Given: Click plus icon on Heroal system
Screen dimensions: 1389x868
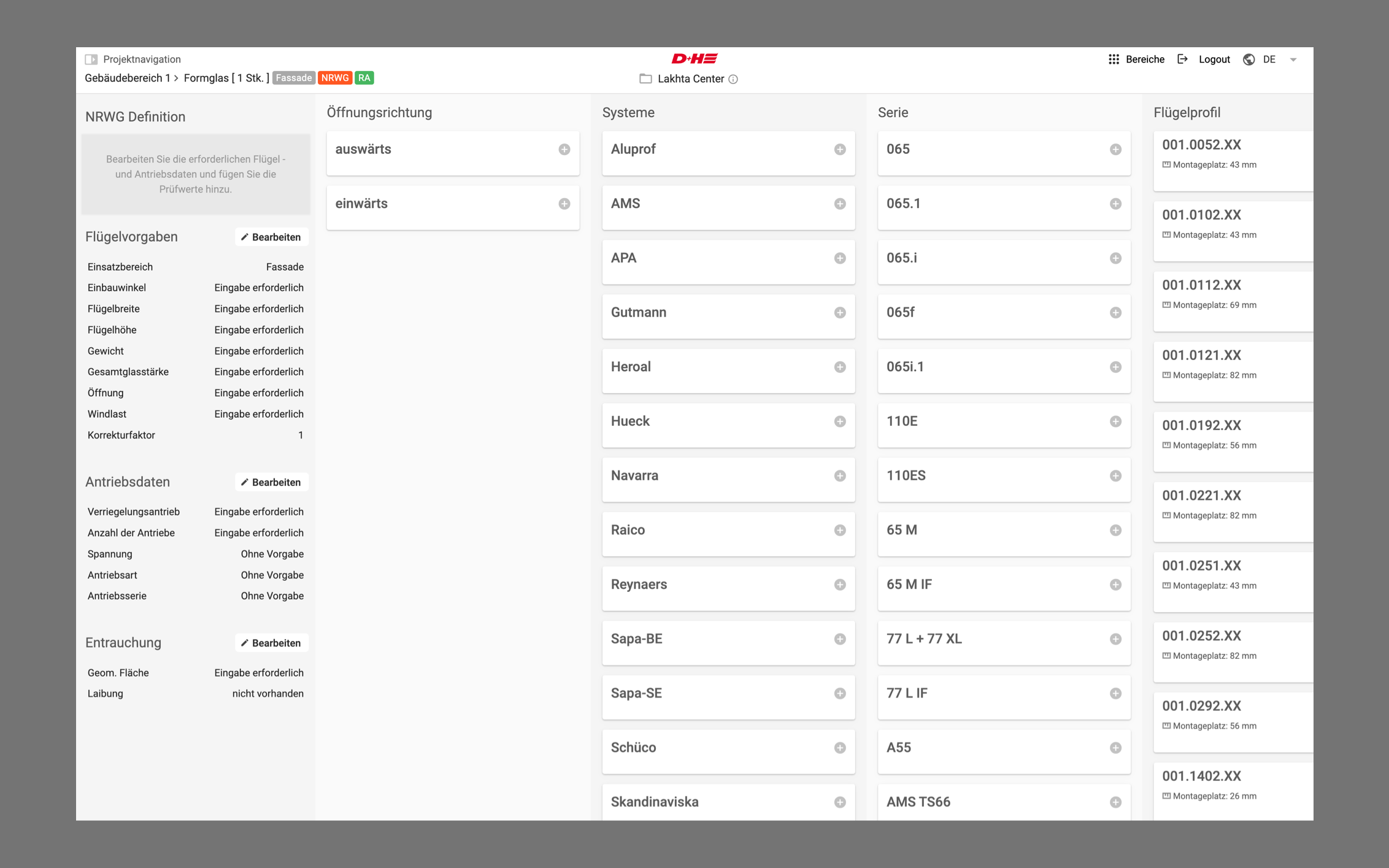Looking at the screenshot, I should tap(840, 367).
